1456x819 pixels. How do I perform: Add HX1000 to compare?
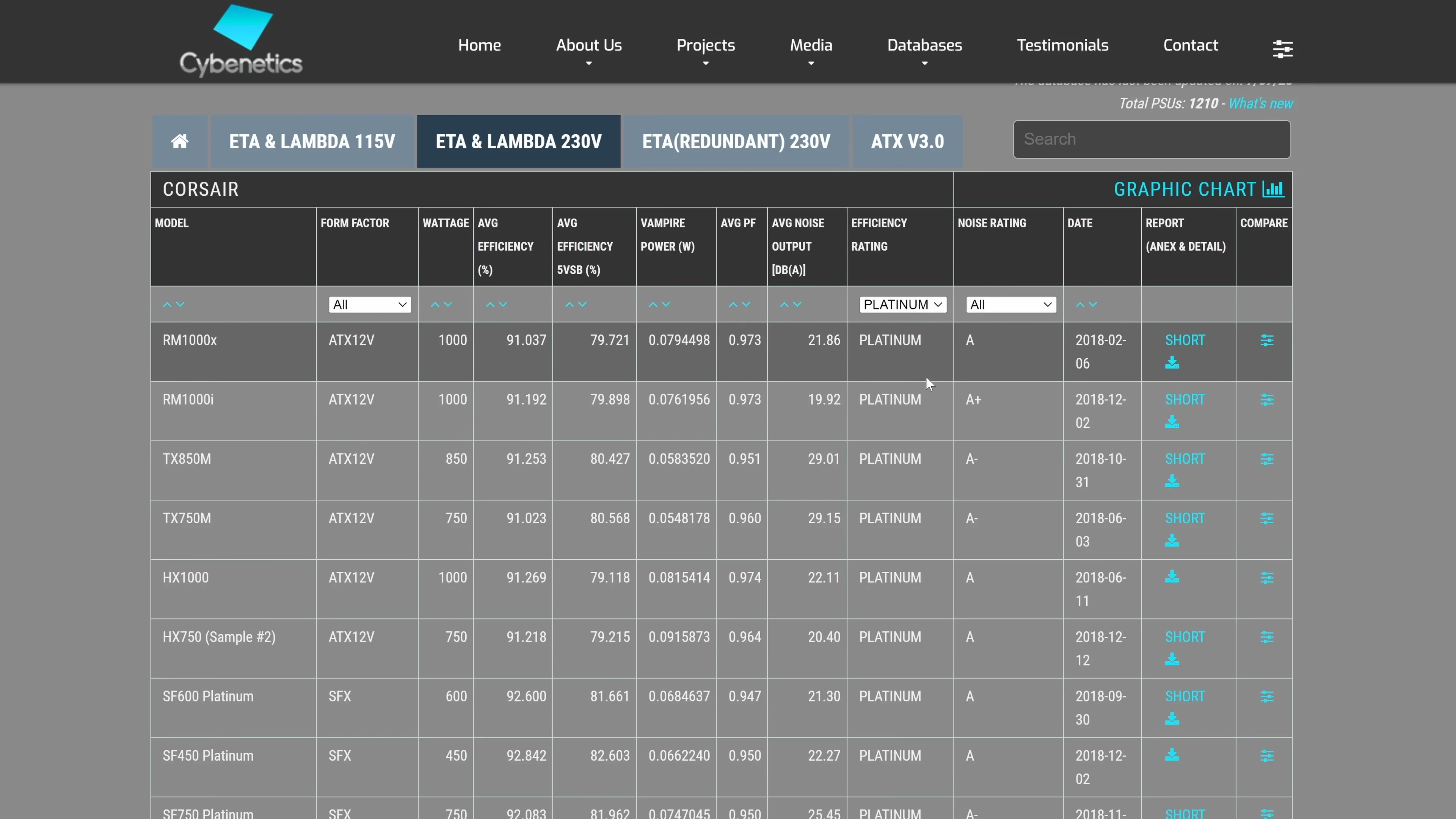click(1267, 577)
